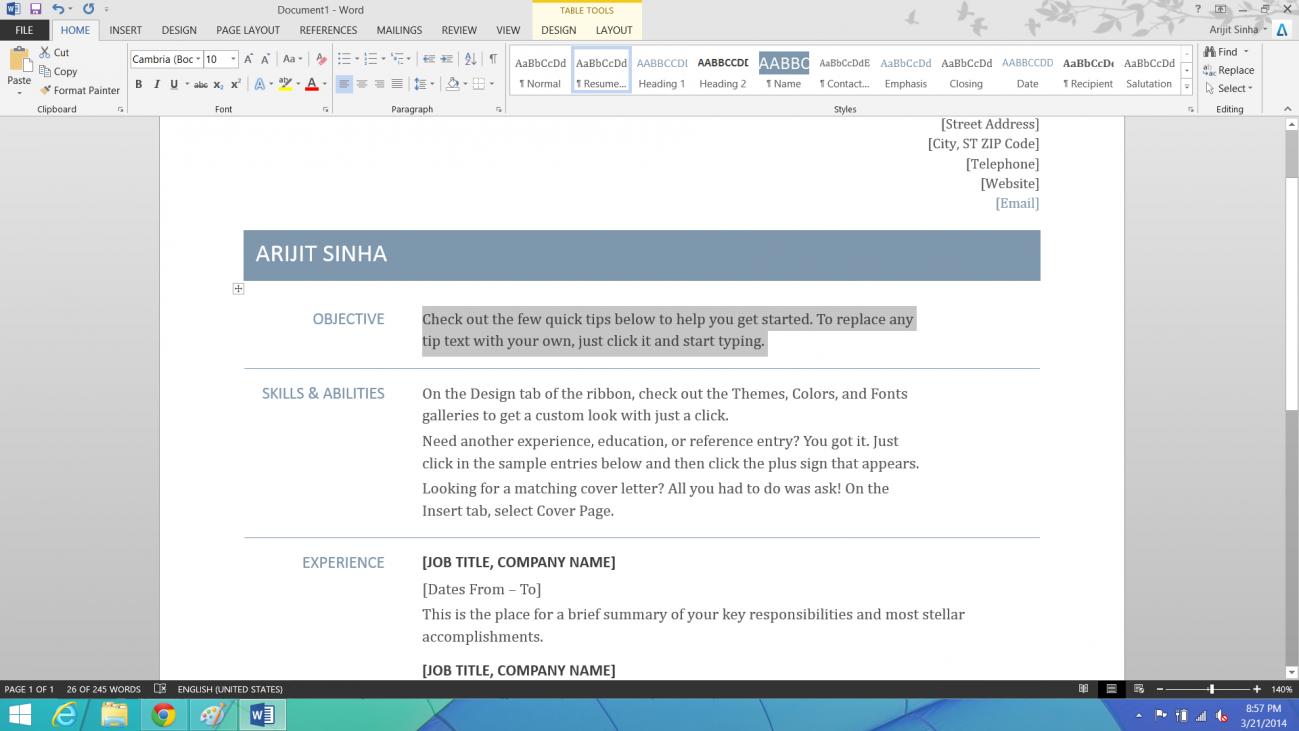Click the Save icon in quick access toolbar
Image resolution: width=1299 pixels, height=731 pixels.
pos(35,9)
